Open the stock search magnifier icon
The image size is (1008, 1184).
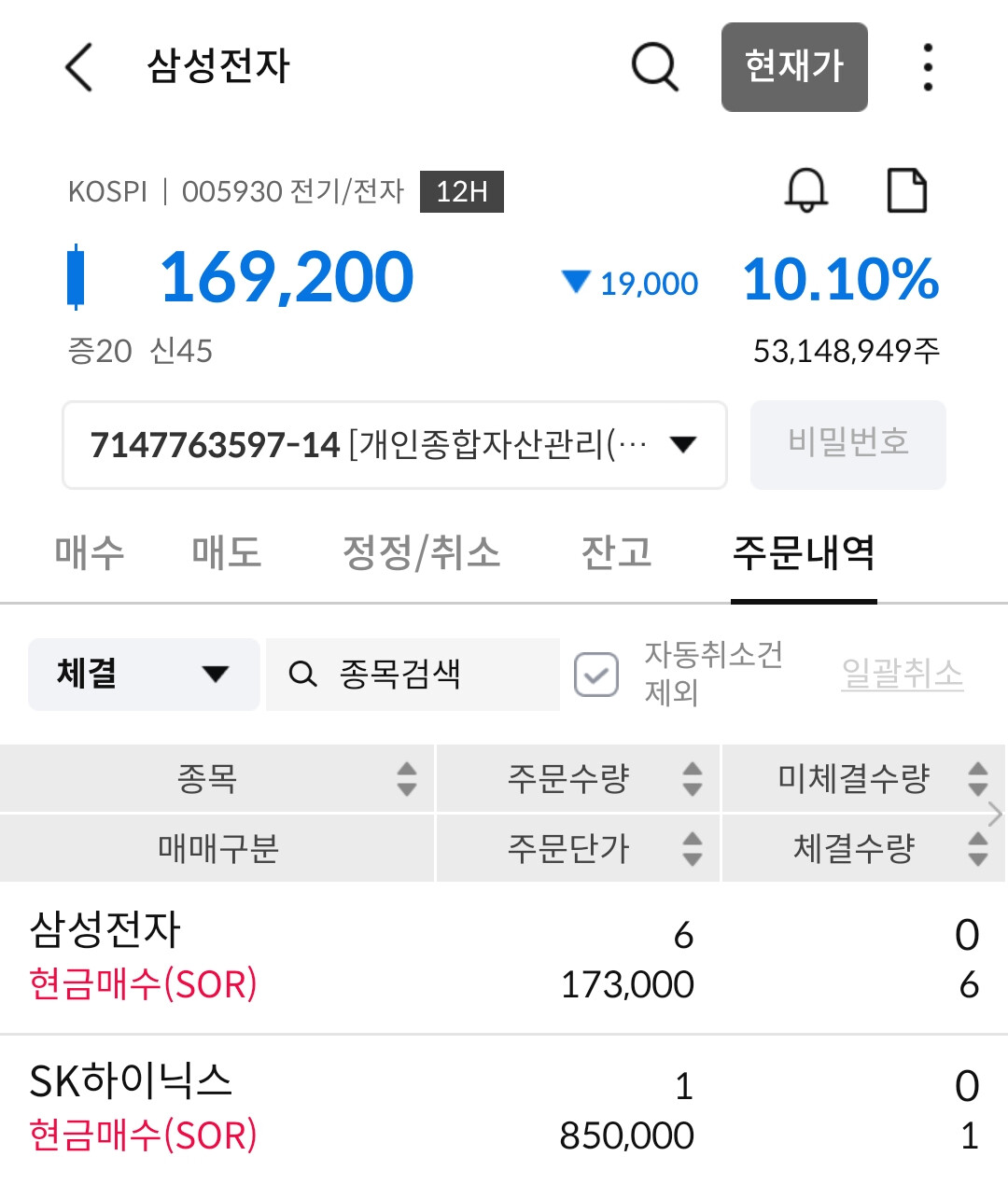tap(654, 67)
